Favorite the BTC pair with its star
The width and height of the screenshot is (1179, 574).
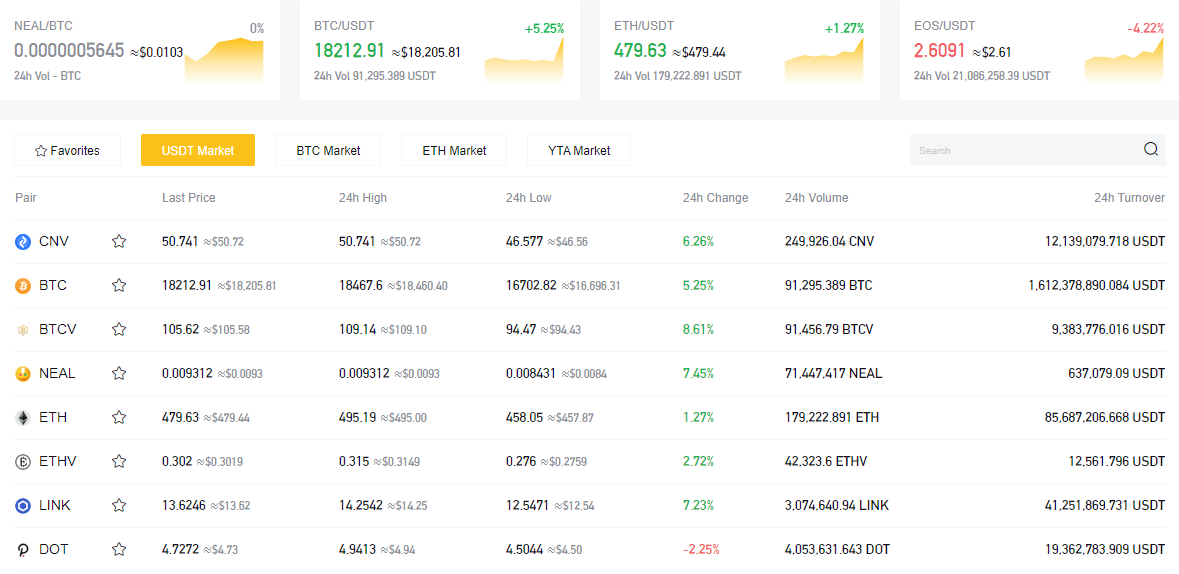click(119, 285)
